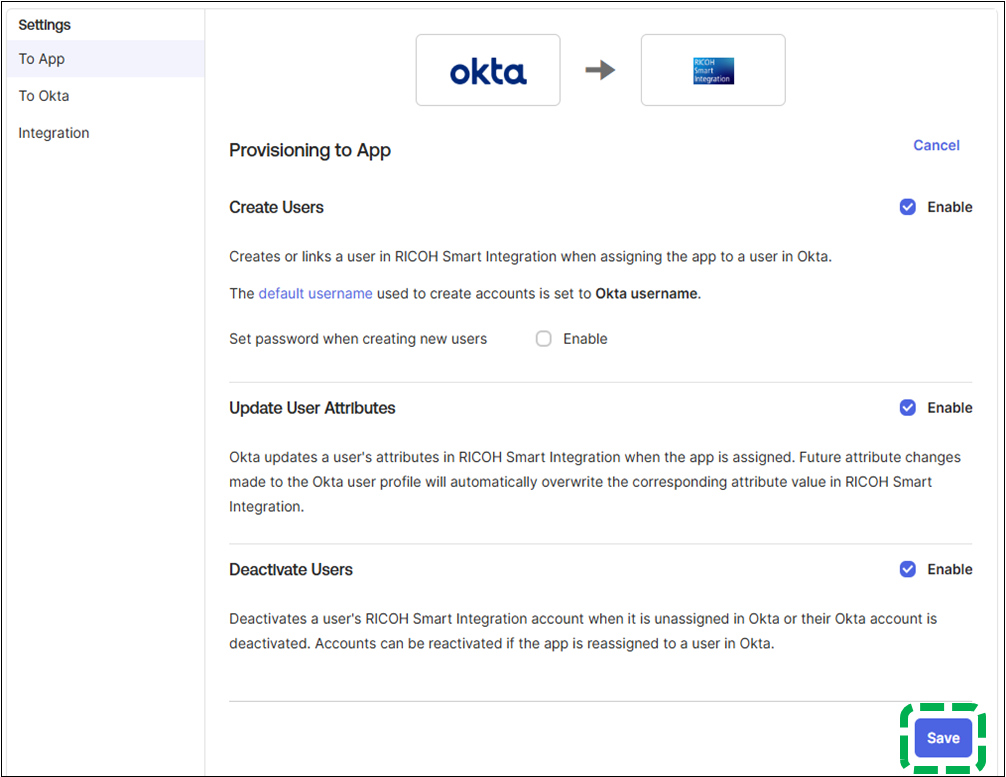1006x777 pixels.
Task: Uncheck the Update User Attributes Enable checkbox
Action: (x=908, y=408)
